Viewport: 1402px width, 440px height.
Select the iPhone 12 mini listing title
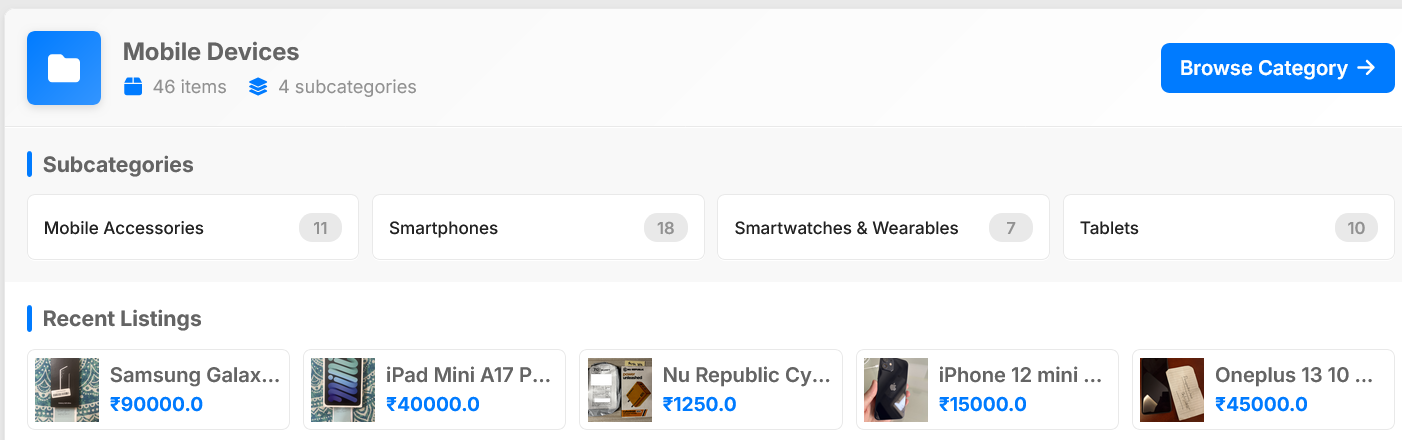[x=1020, y=376]
